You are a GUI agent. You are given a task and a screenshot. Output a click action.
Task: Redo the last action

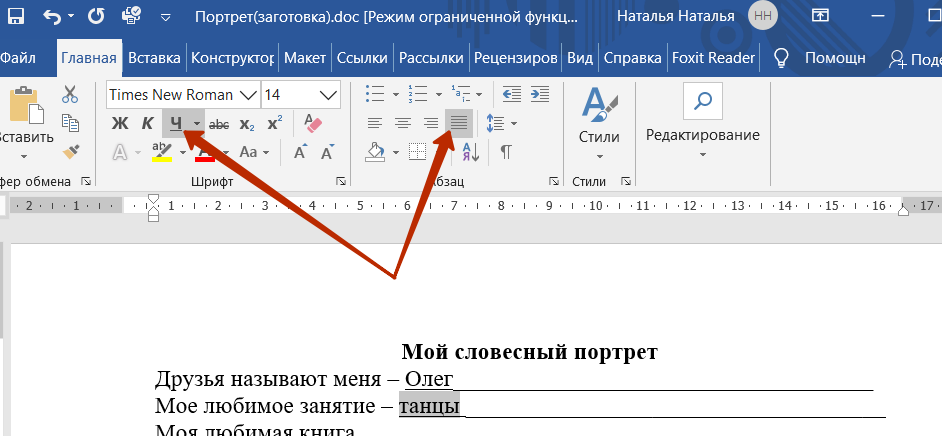pyautogui.click(x=96, y=16)
